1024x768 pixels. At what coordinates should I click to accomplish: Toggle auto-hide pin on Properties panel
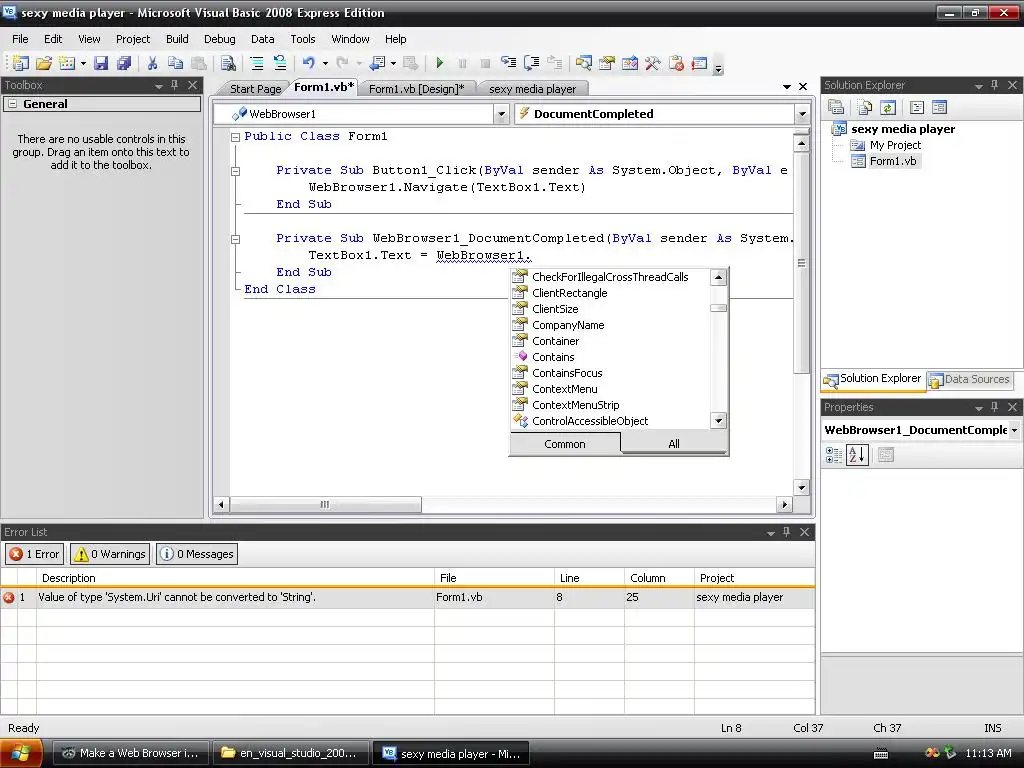[995, 407]
